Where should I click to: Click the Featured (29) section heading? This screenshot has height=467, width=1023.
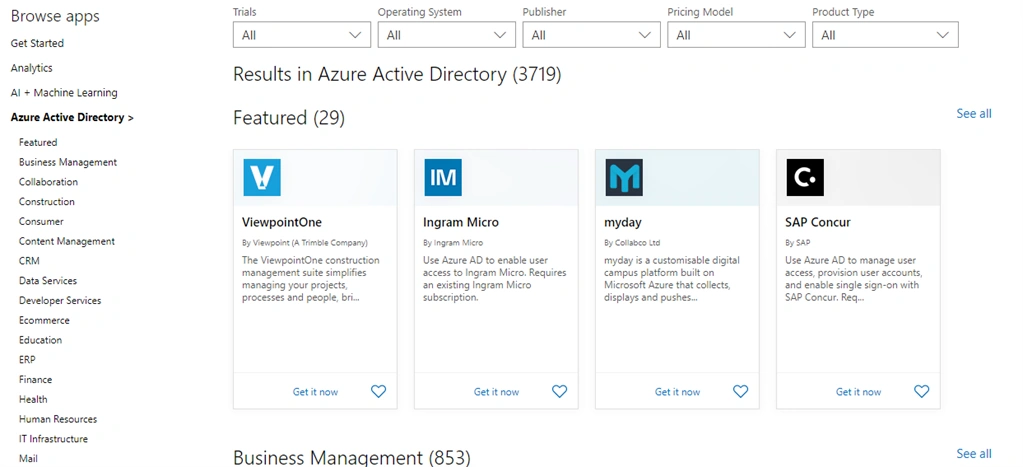tap(289, 118)
